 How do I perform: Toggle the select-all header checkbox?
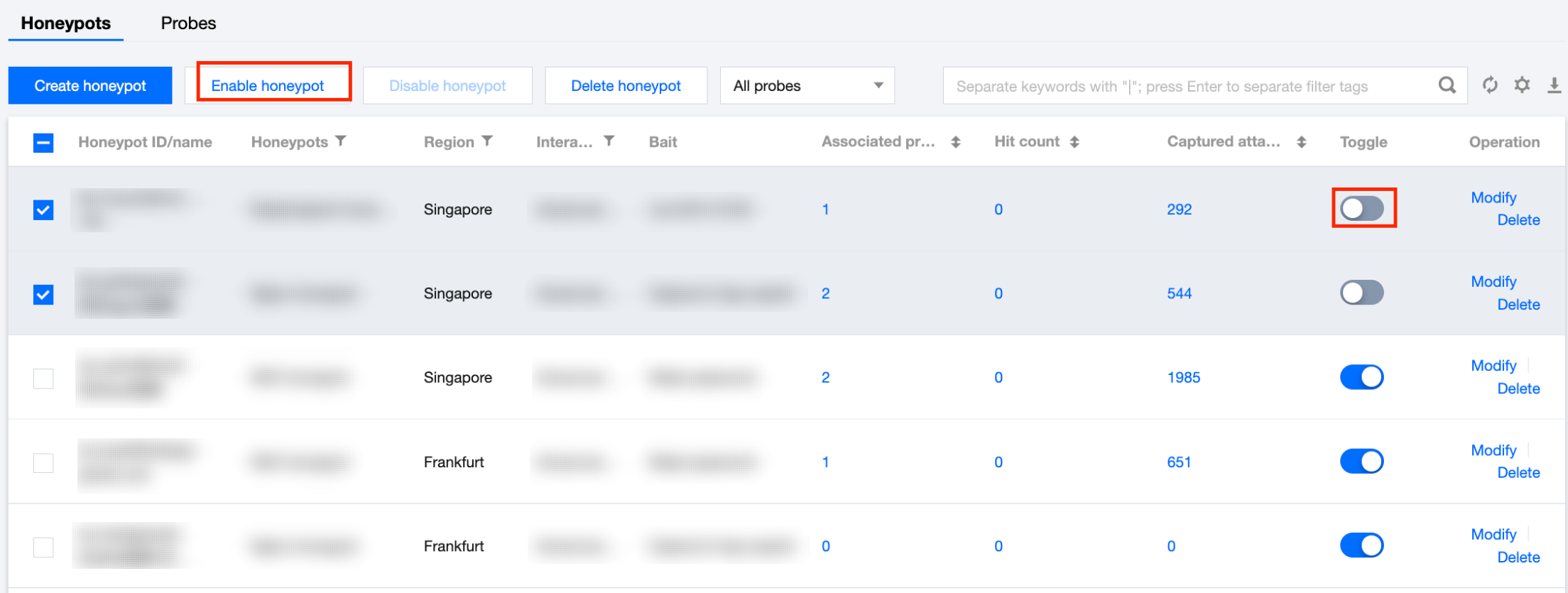43,143
